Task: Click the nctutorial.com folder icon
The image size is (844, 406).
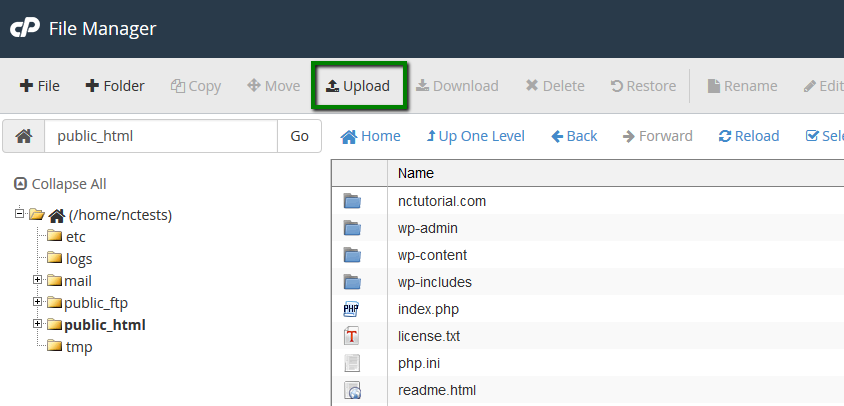Action: (352, 201)
